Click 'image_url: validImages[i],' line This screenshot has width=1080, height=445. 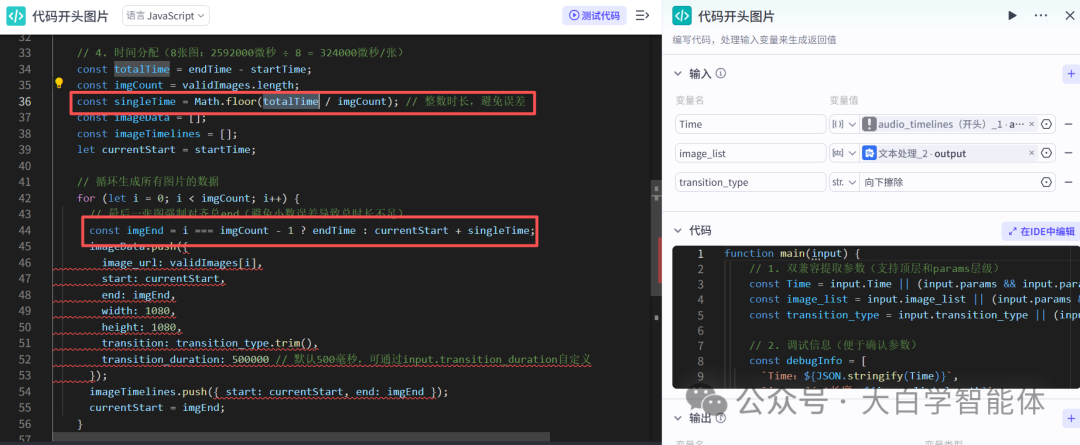[x=182, y=262]
